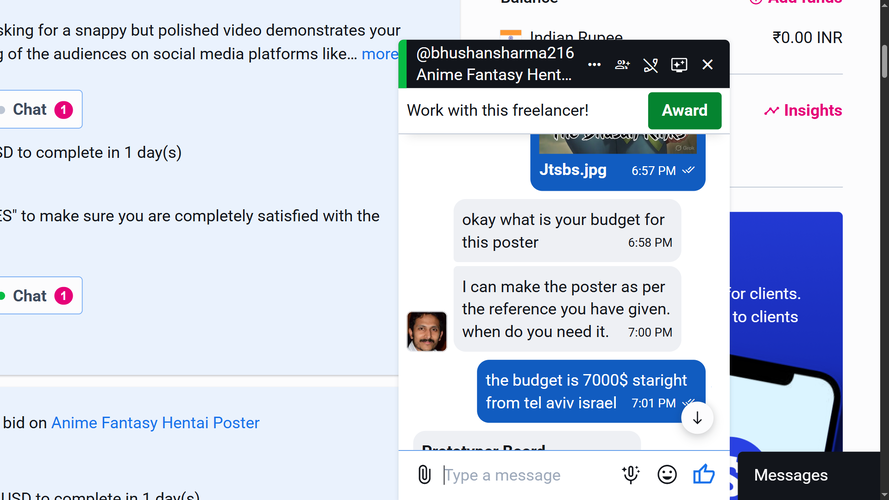Open the second Chat button with green dot
The width and height of the screenshot is (889, 500).
coord(41,296)
